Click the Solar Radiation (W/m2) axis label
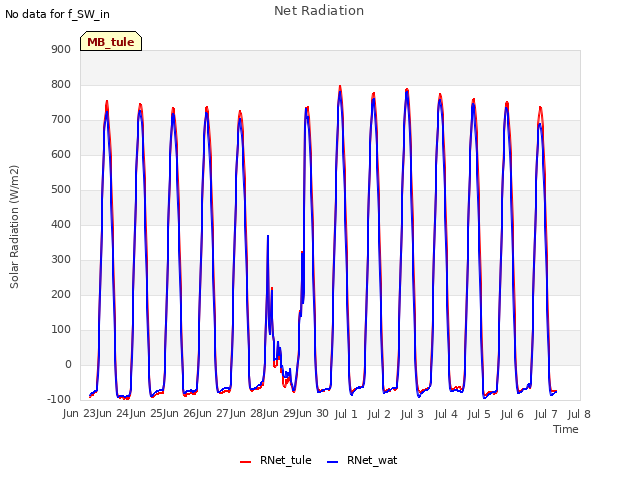640x480 pixels. click(x=14, y=227)
